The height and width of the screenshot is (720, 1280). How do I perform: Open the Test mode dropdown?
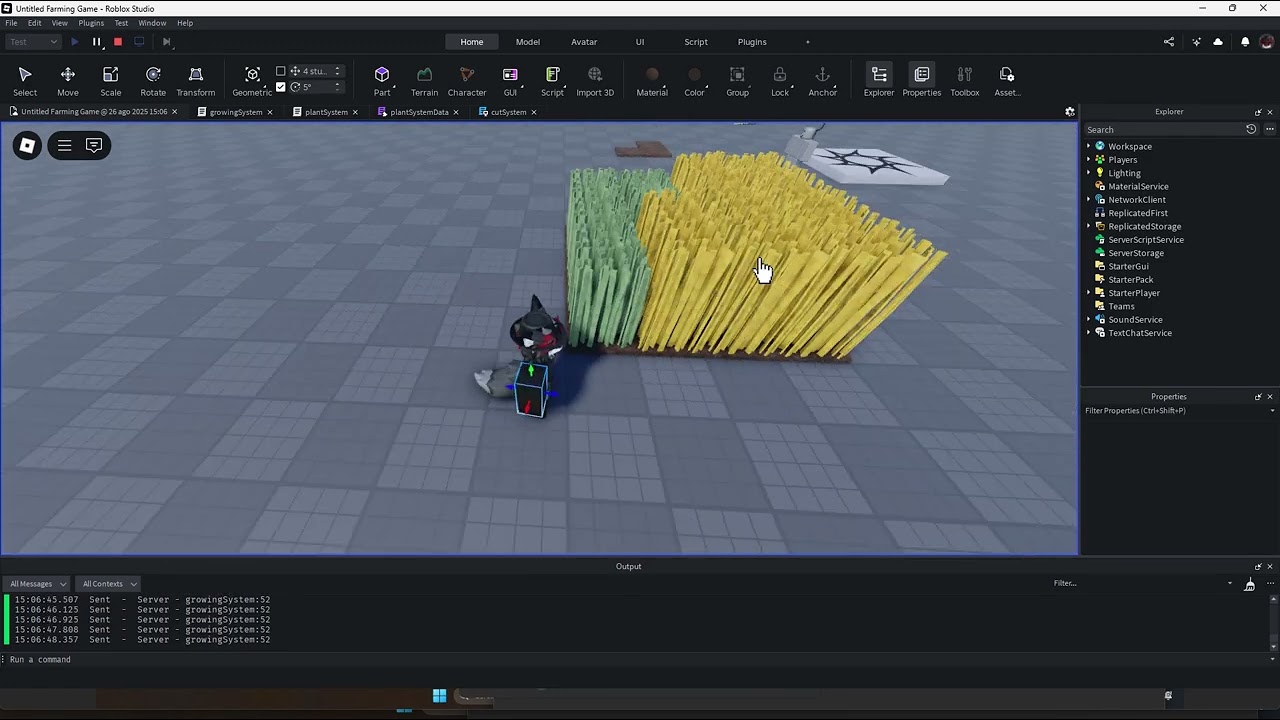pos(34,42)
